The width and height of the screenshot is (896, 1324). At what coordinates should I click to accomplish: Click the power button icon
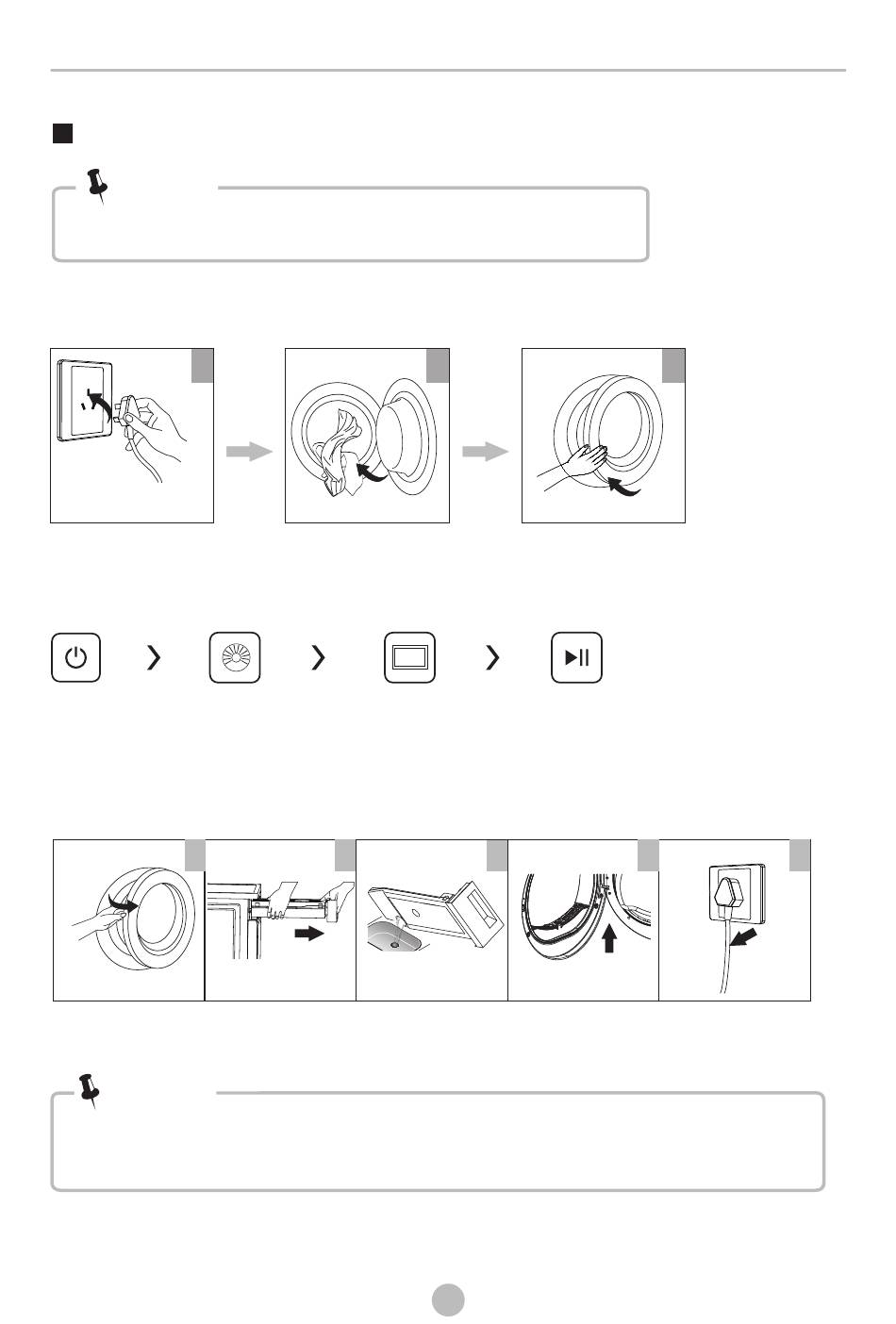coord(75,657)
